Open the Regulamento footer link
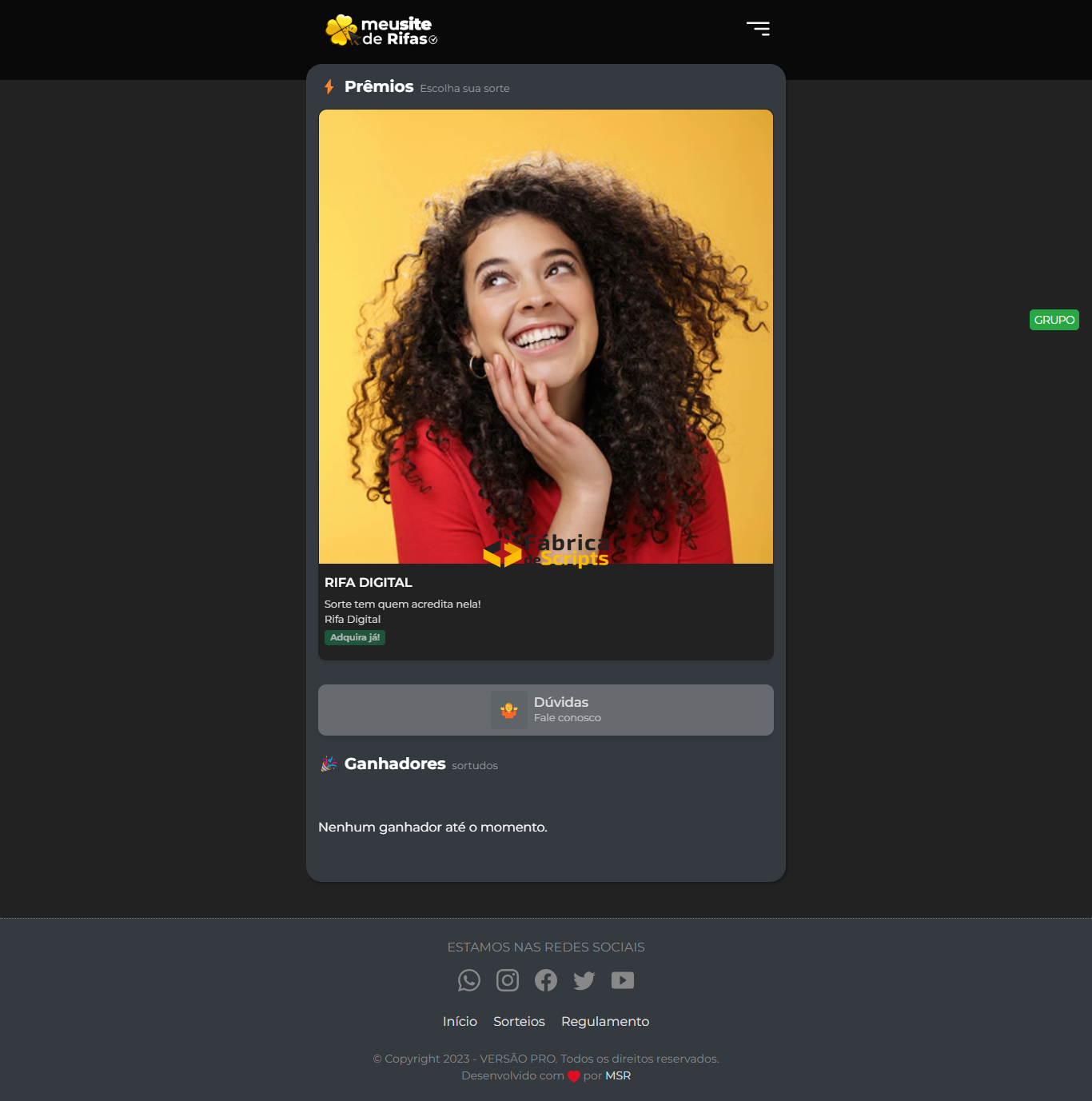This screenshot has width=1092, height=1101. point(605,1021)
